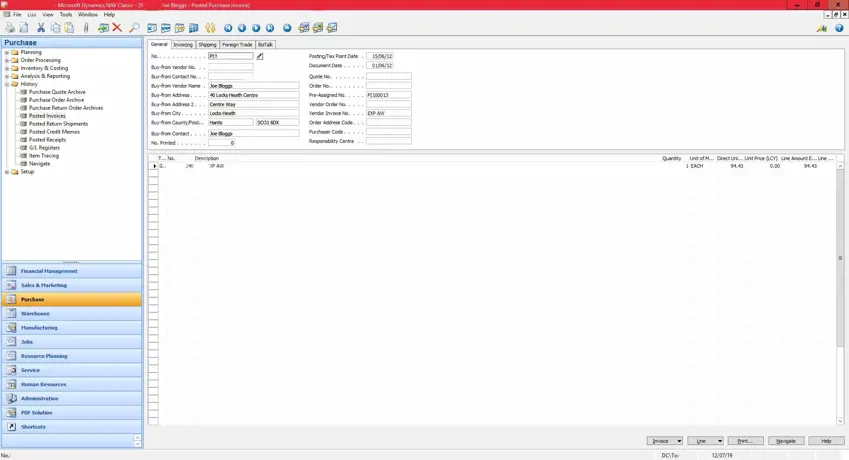
Task: Expand the Analysis & Reporting folder
Action: pos(7,76)
